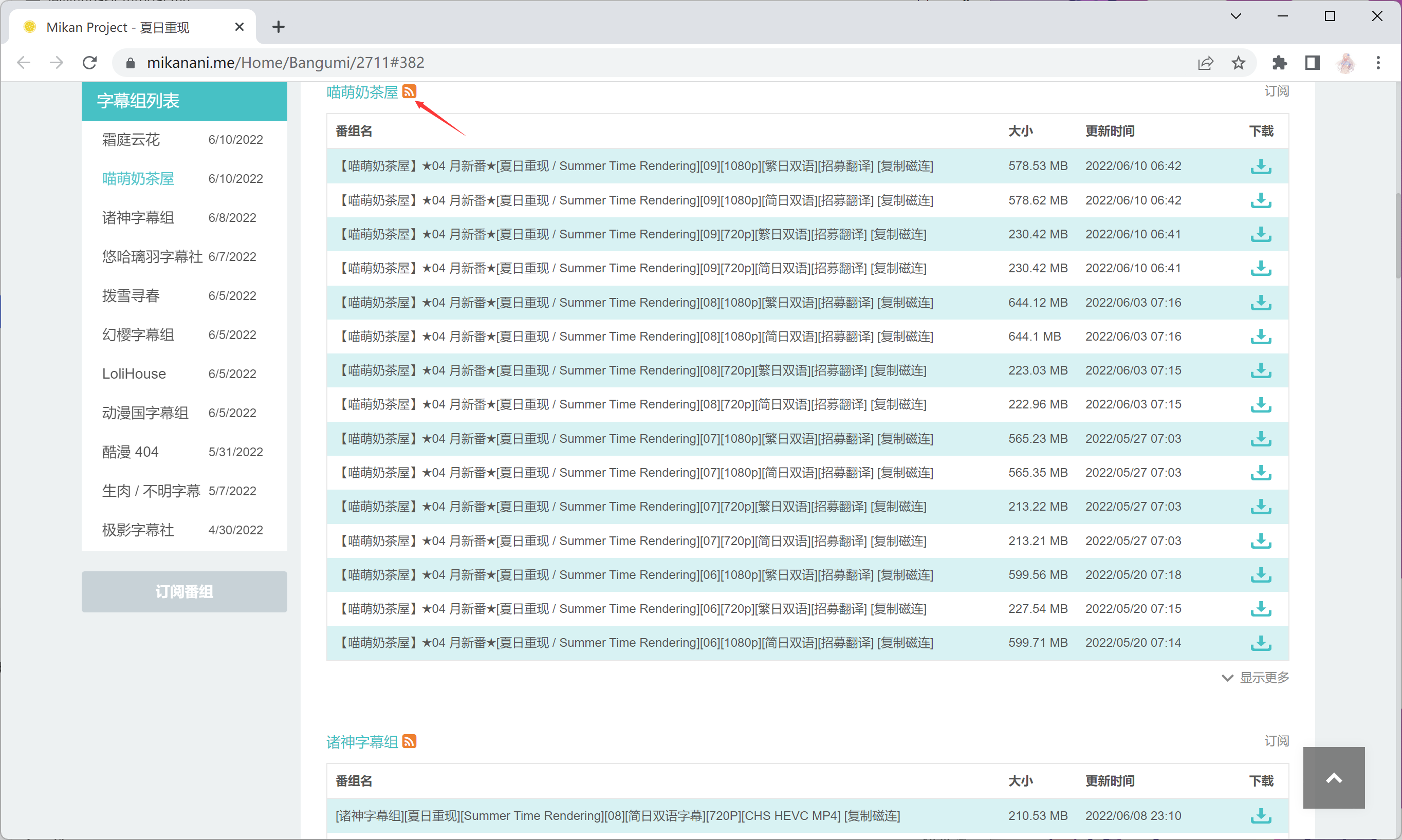
Task: Click the 更新时间 column header in first table
Action: [1109, 131]
